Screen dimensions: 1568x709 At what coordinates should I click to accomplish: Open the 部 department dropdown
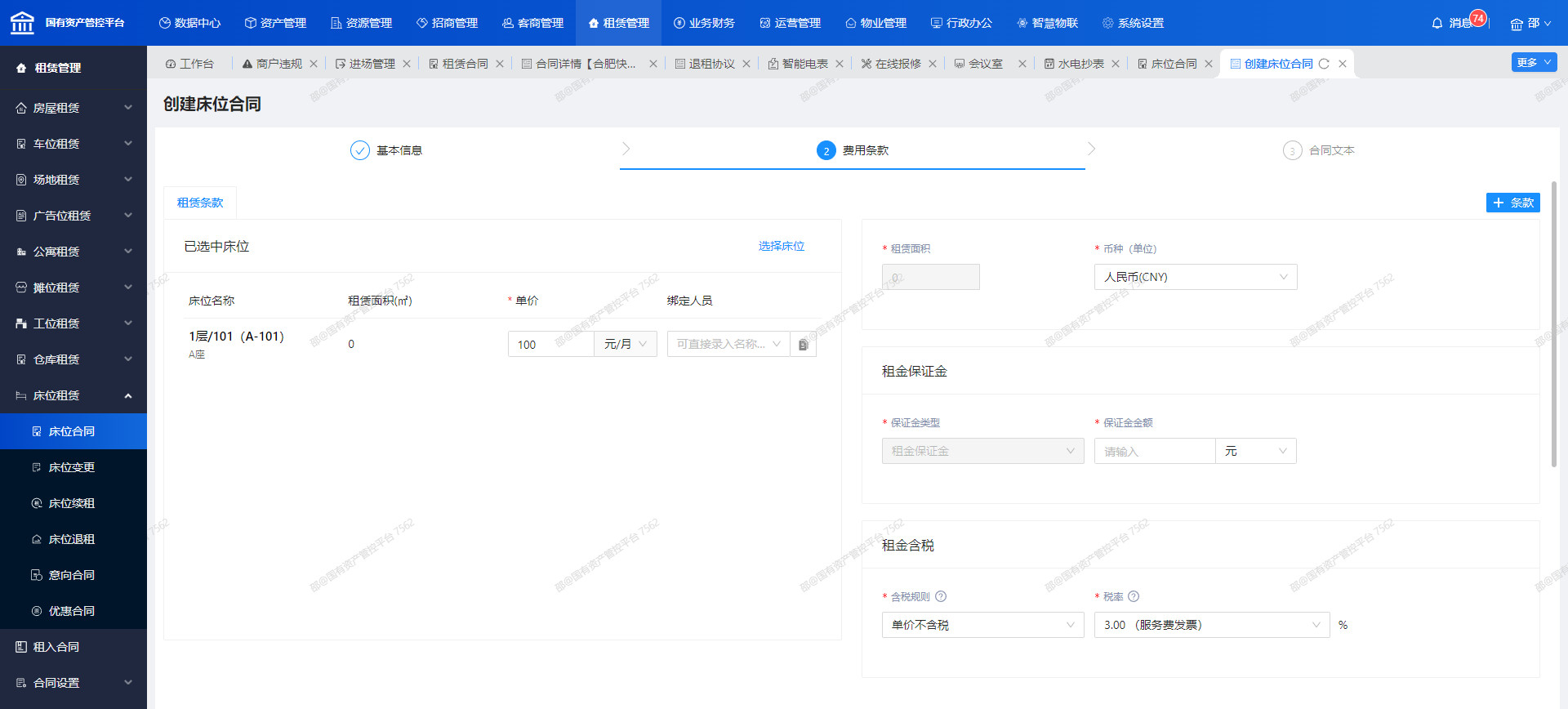pos(1530,23)
